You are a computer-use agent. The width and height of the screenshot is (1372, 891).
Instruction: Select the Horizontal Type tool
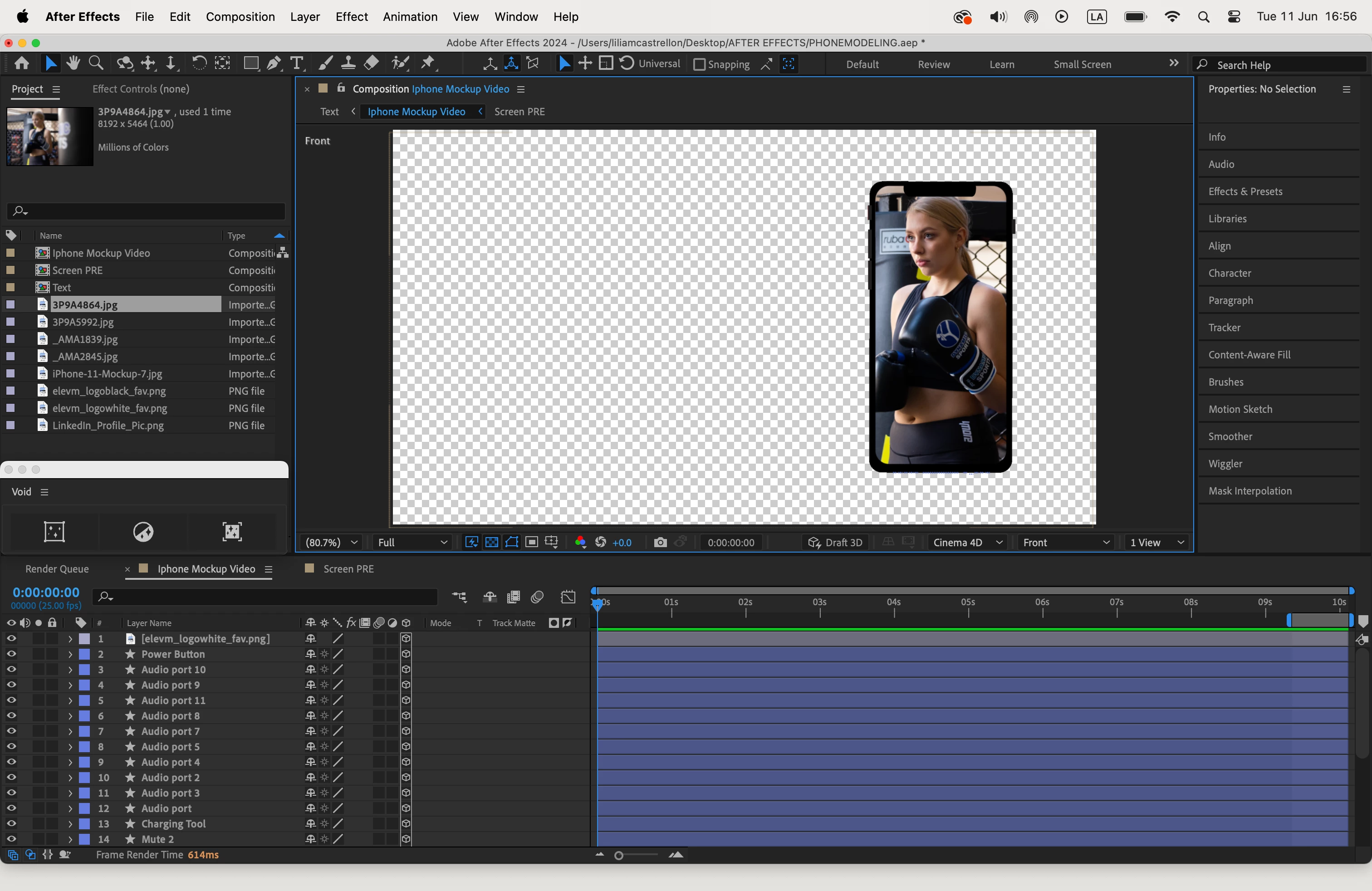[297, 64]
